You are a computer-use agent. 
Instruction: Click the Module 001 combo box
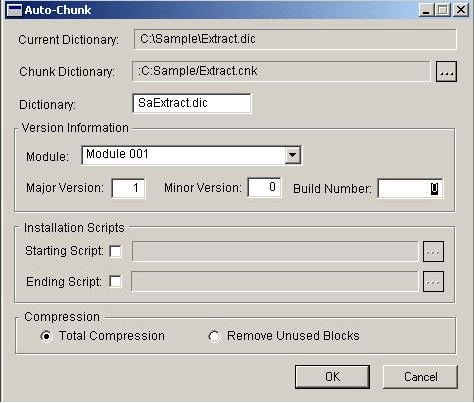tap(192, 155)
